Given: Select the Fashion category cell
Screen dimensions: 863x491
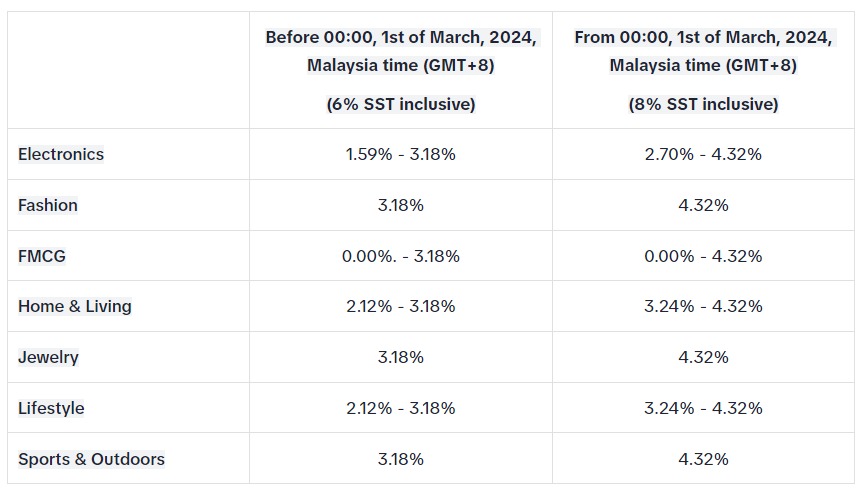Looking at the screenshot, I should 48,205.
